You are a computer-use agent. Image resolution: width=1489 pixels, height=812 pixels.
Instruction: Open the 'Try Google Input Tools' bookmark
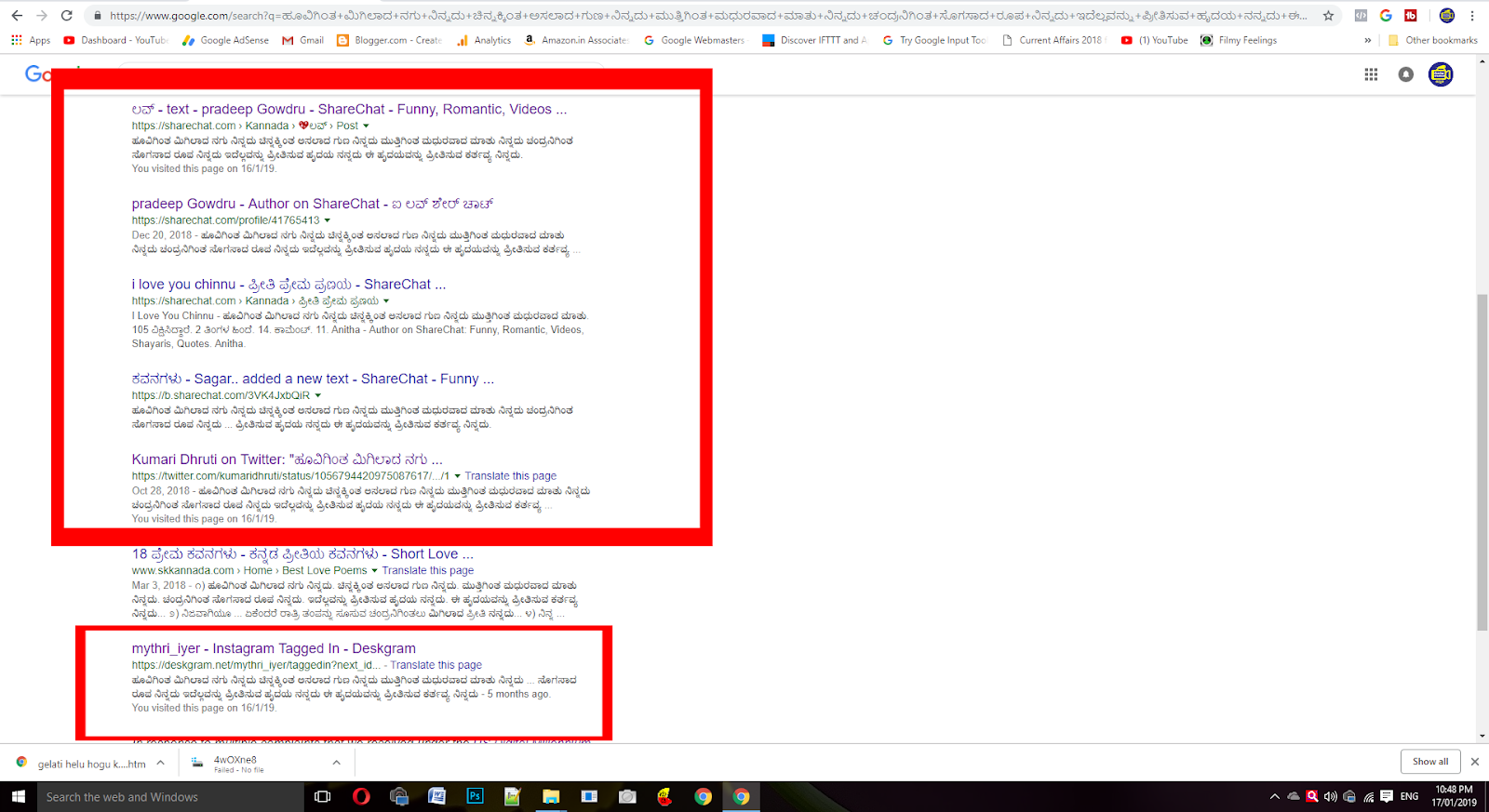[933, 40]
